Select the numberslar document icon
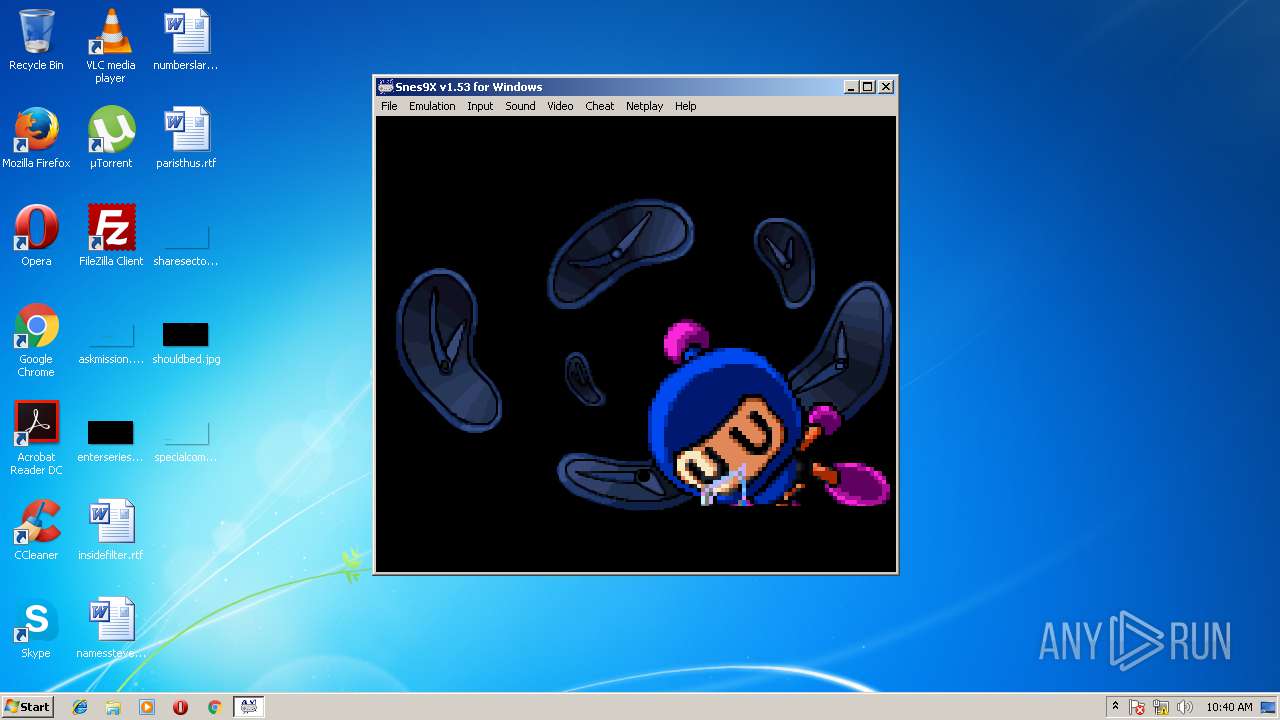Viewport: 1280px width, 720px height. tap(186, 40)
